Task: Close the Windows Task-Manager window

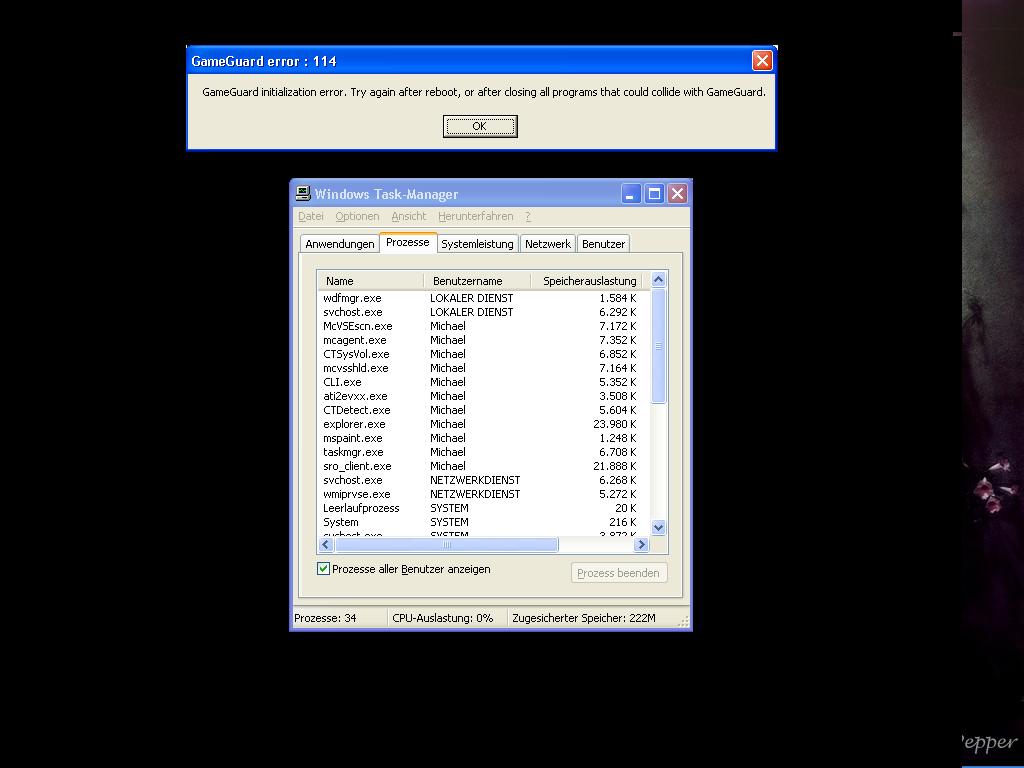Action: click(677, 194)
